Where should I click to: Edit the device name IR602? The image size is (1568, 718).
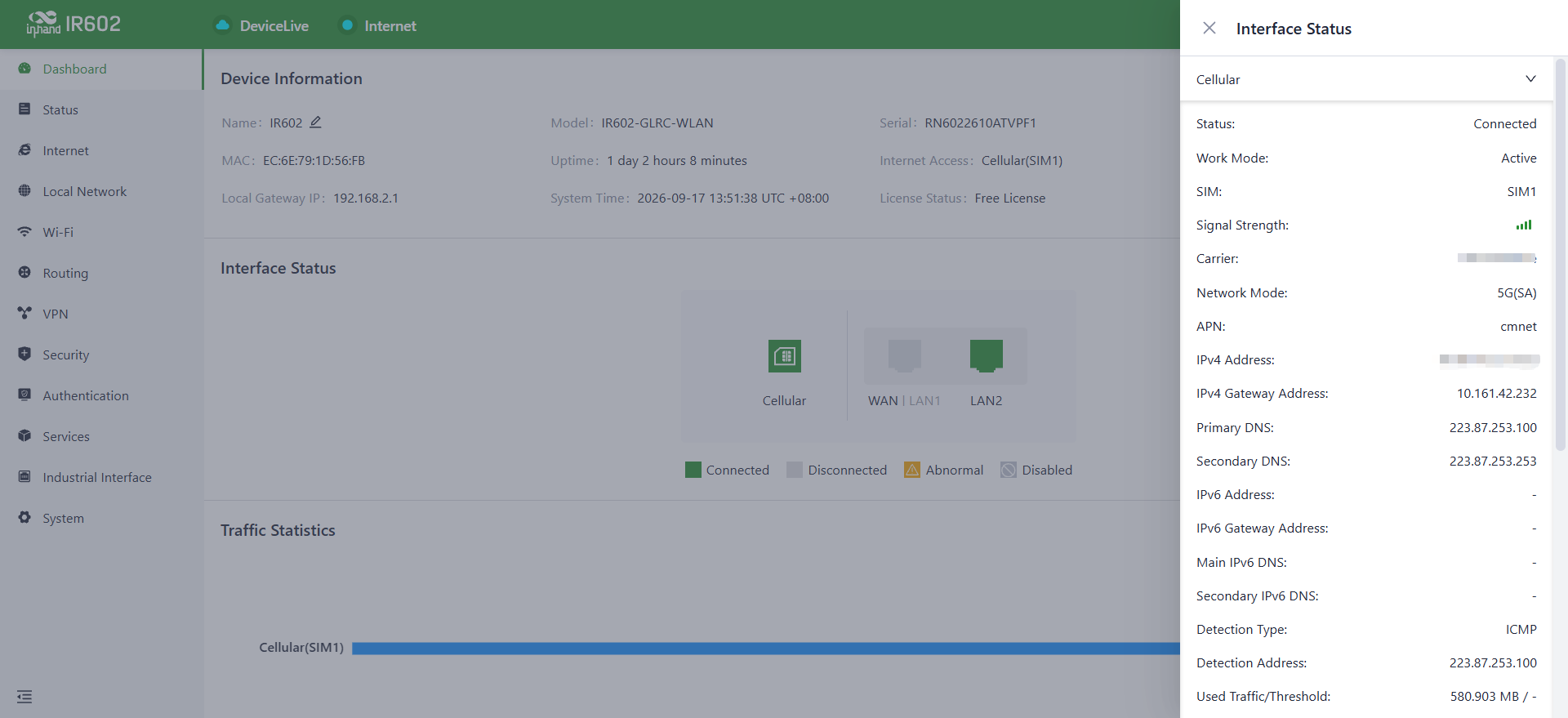tap(315, 123)
